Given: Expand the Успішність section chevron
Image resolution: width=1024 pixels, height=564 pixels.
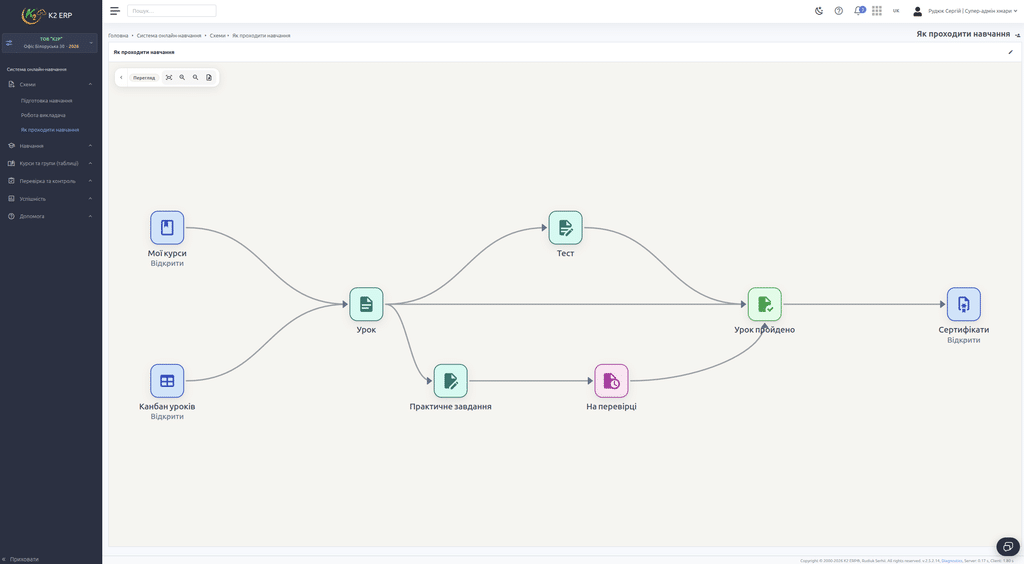Looking at the screenshot, I should pos(90,198).
